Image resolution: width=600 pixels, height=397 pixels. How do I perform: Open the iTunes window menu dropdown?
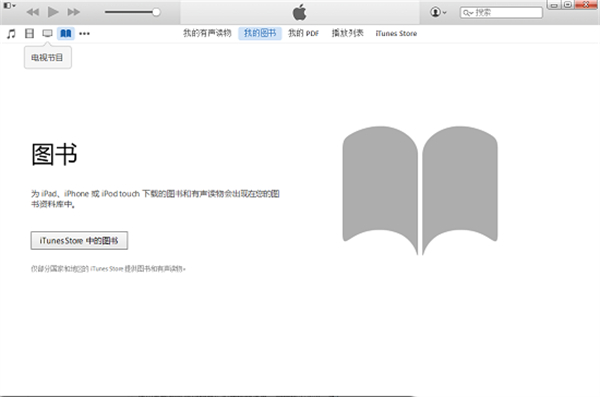point(10,5)
